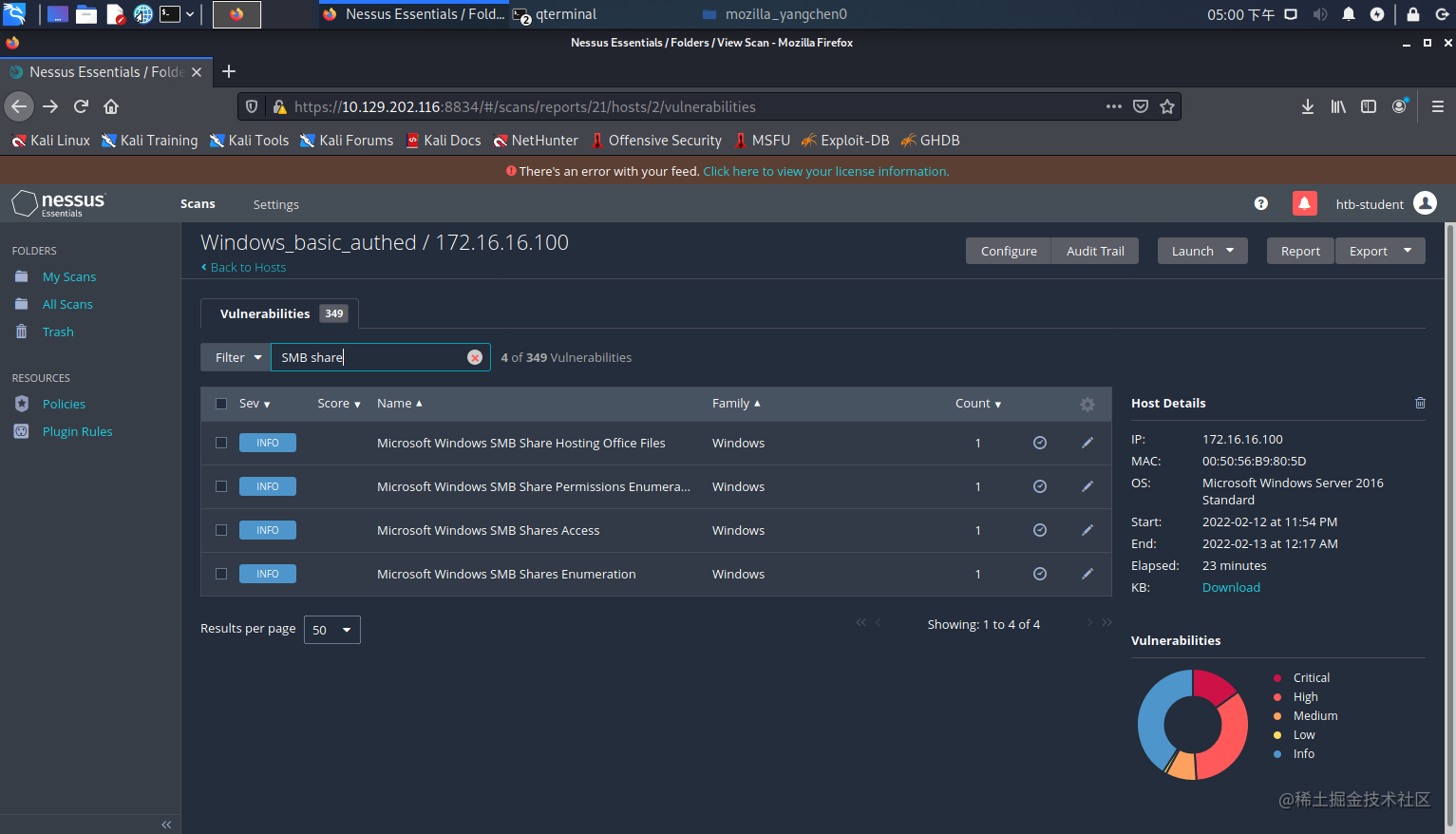Screen dimensions: 1456x834
Task: Open the Trash folder
Action: (58, 332)
